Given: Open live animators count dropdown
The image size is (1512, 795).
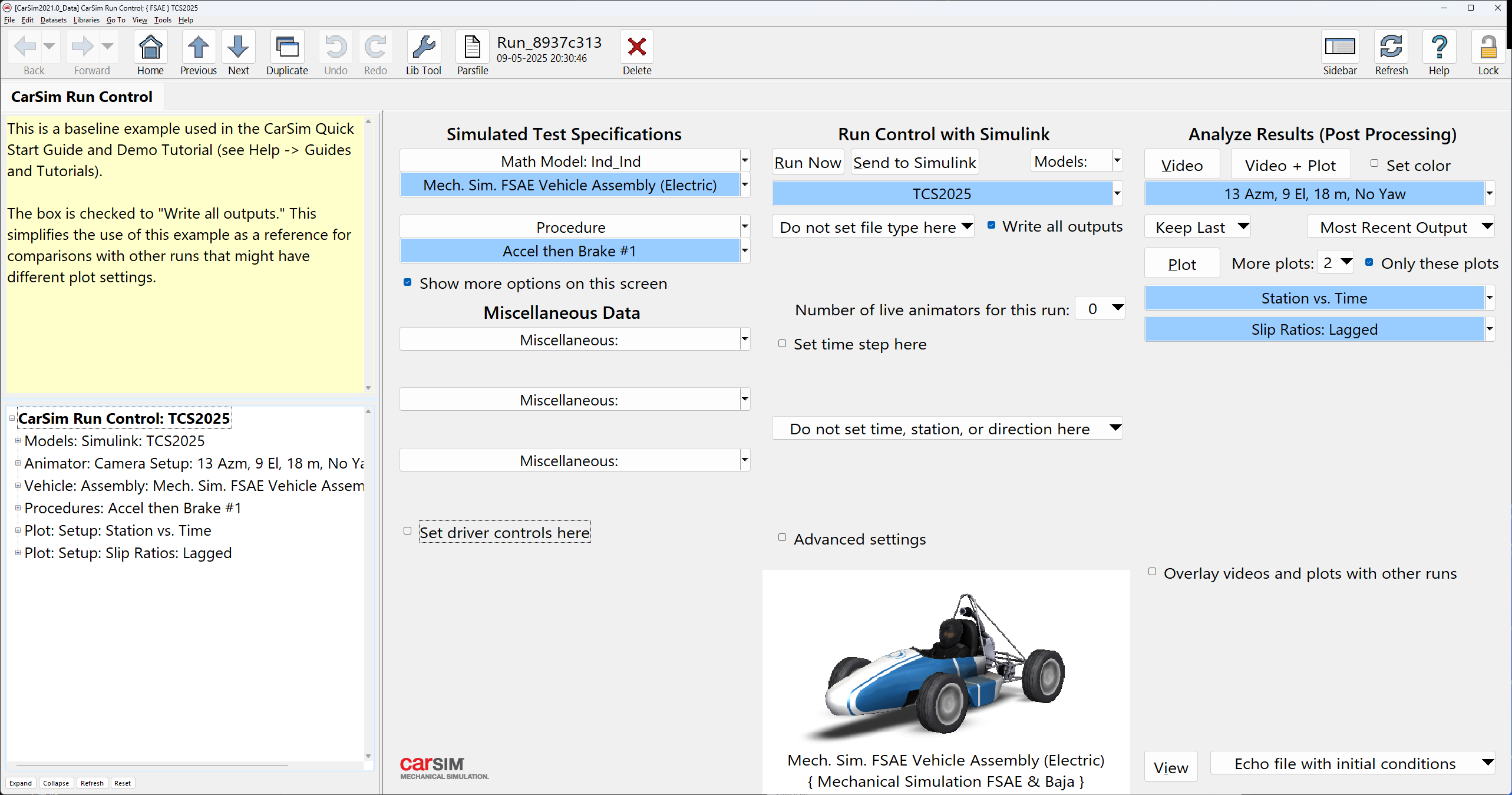Looking at the screenshot, I should pyautogui.click(x=1100, y=308).
